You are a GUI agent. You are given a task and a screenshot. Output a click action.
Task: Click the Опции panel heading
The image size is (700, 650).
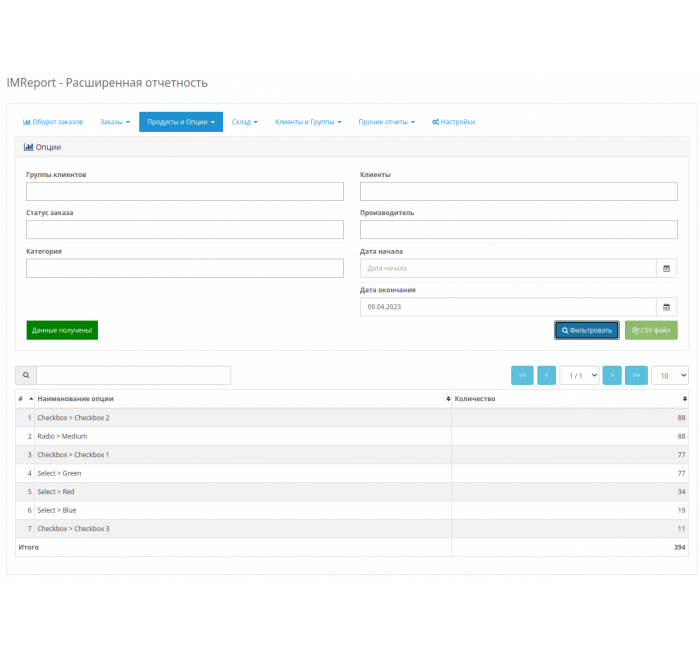tap(42, 147)
